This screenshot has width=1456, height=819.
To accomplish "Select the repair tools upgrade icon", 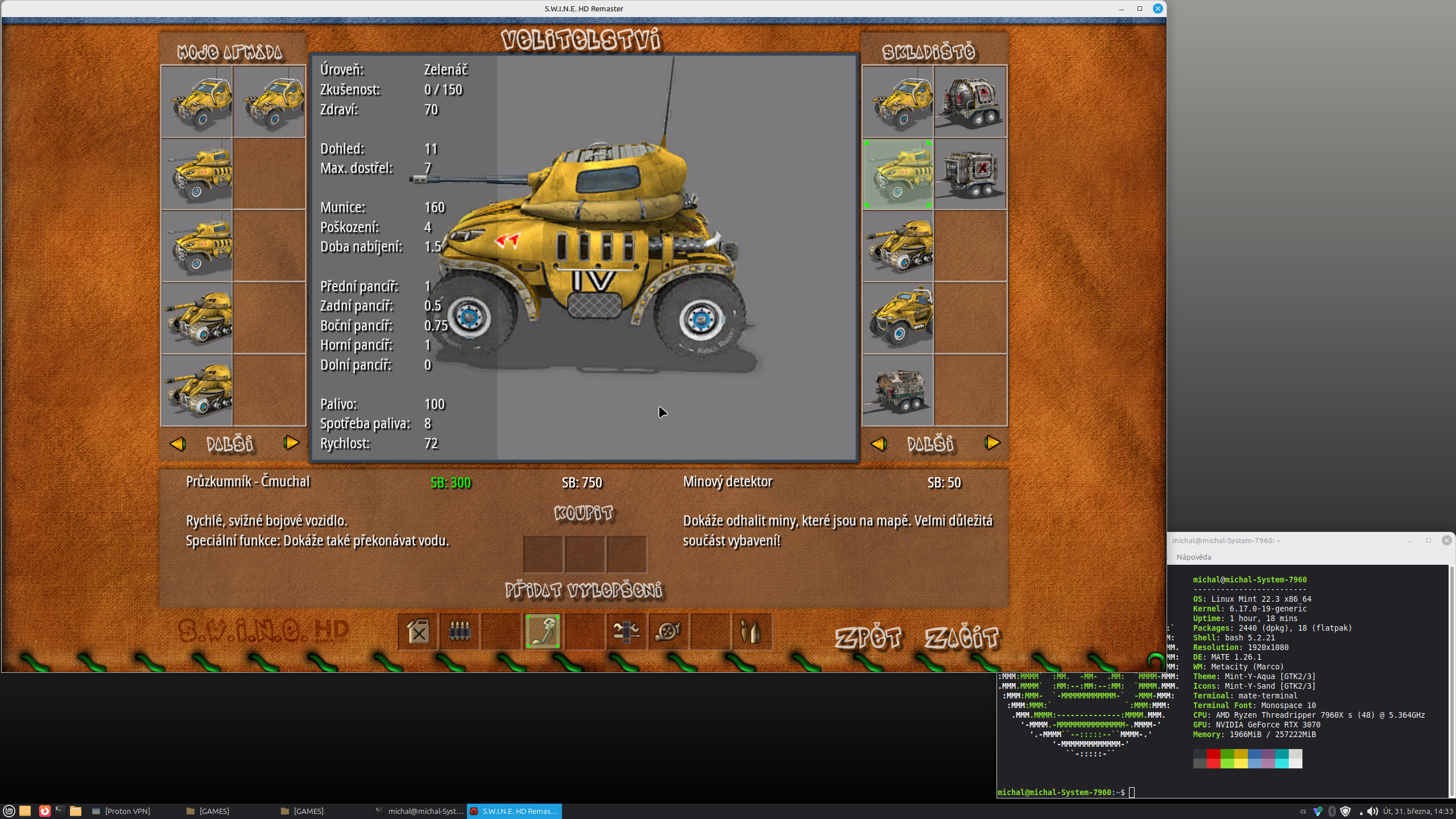I will 626,631.
